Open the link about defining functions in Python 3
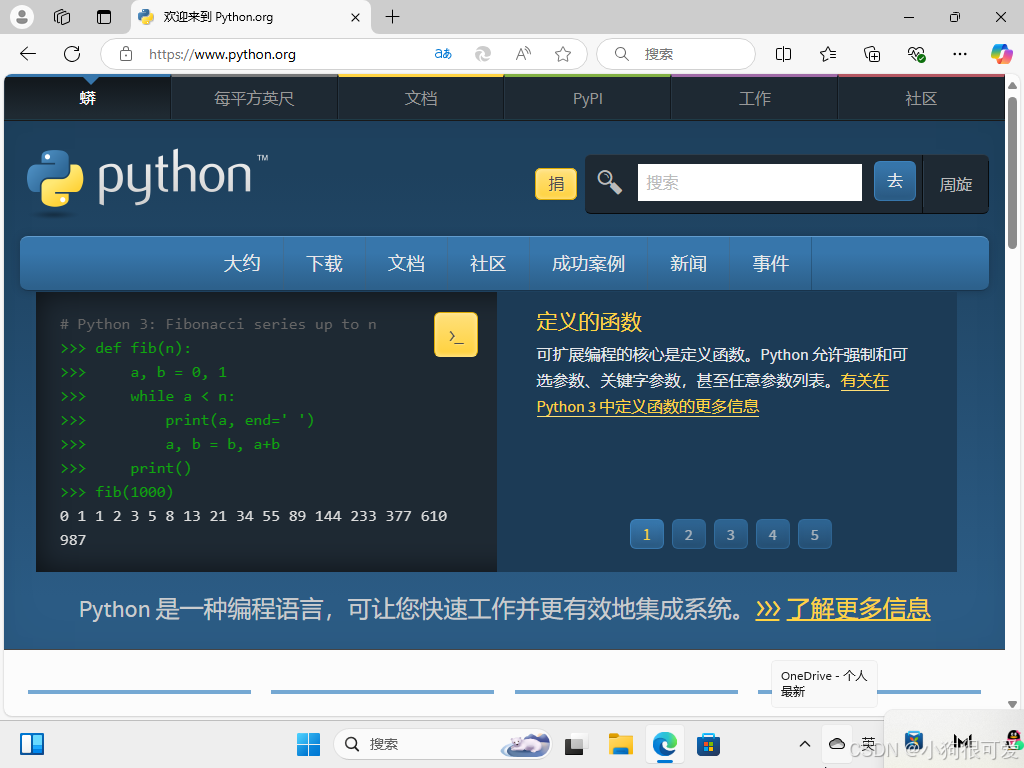Screen dimensions: 1024x768 (712, 394)
